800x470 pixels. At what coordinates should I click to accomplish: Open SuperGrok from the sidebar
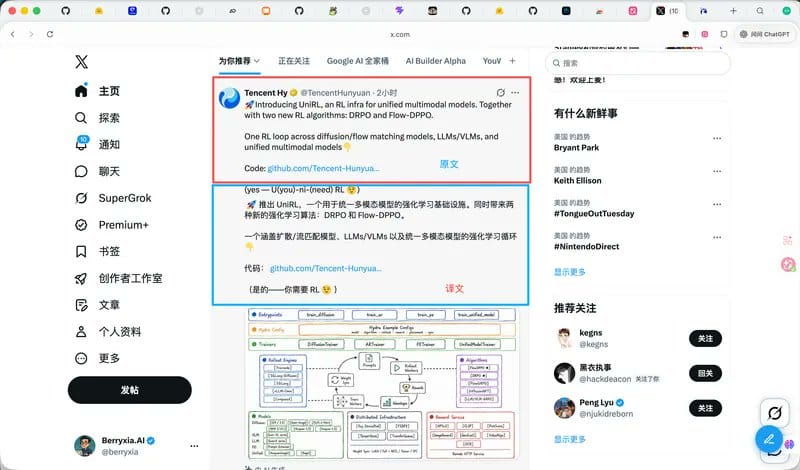pos(113,198)
